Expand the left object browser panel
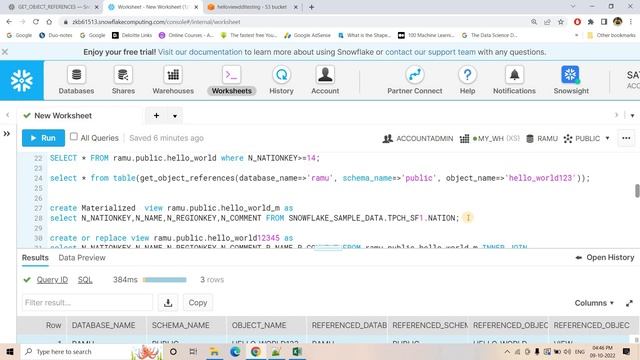 [x=7, y=133]
